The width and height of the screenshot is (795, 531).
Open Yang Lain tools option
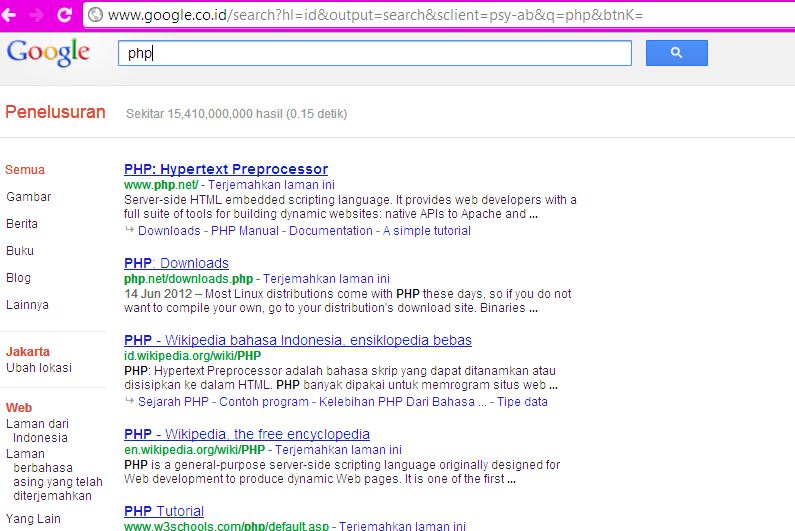33,518
